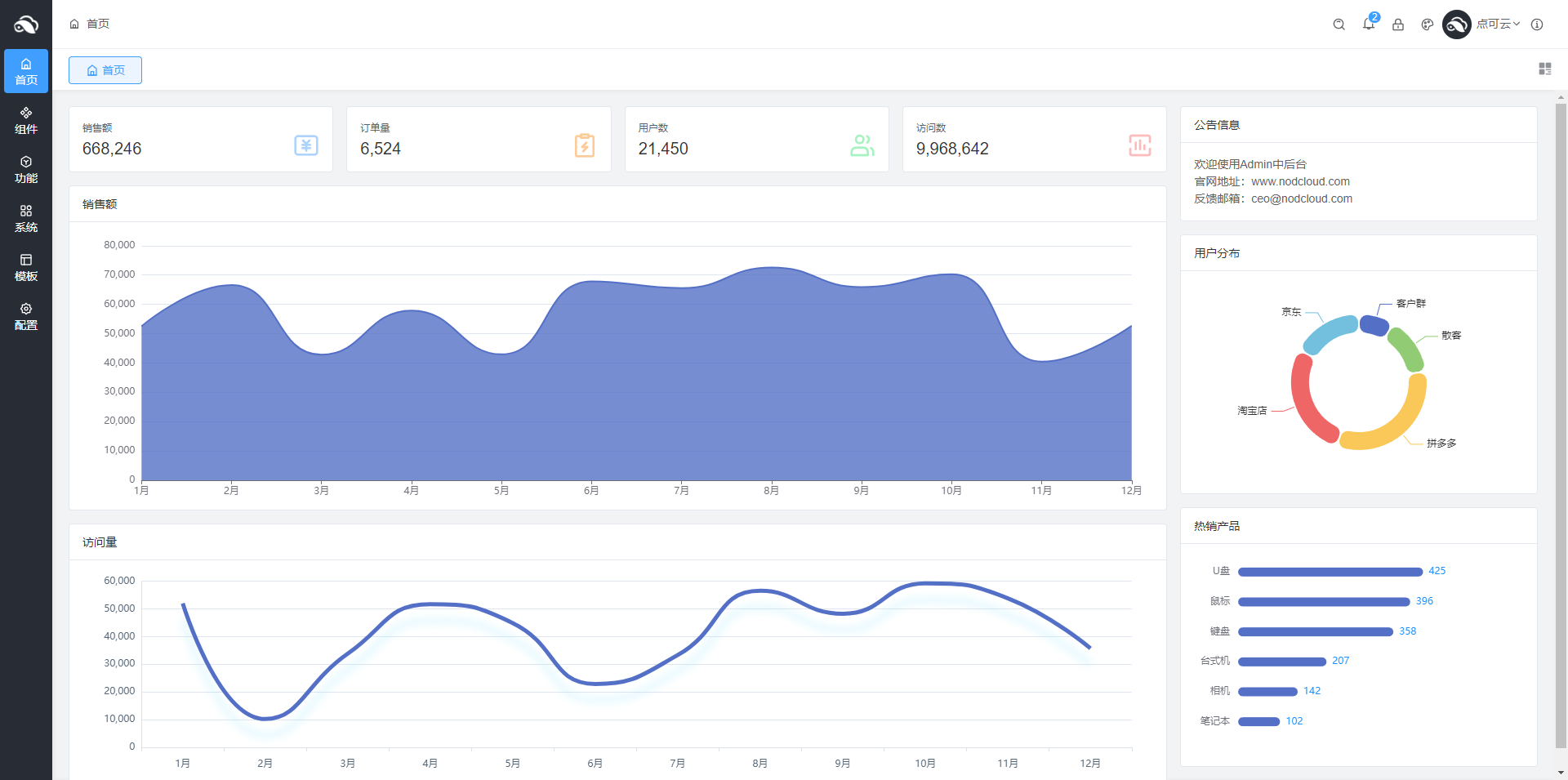The height and width of the screenshot is (780, 1568).
Task: Click the 热销产品 panel title
Action: (x=1217, y=526)
